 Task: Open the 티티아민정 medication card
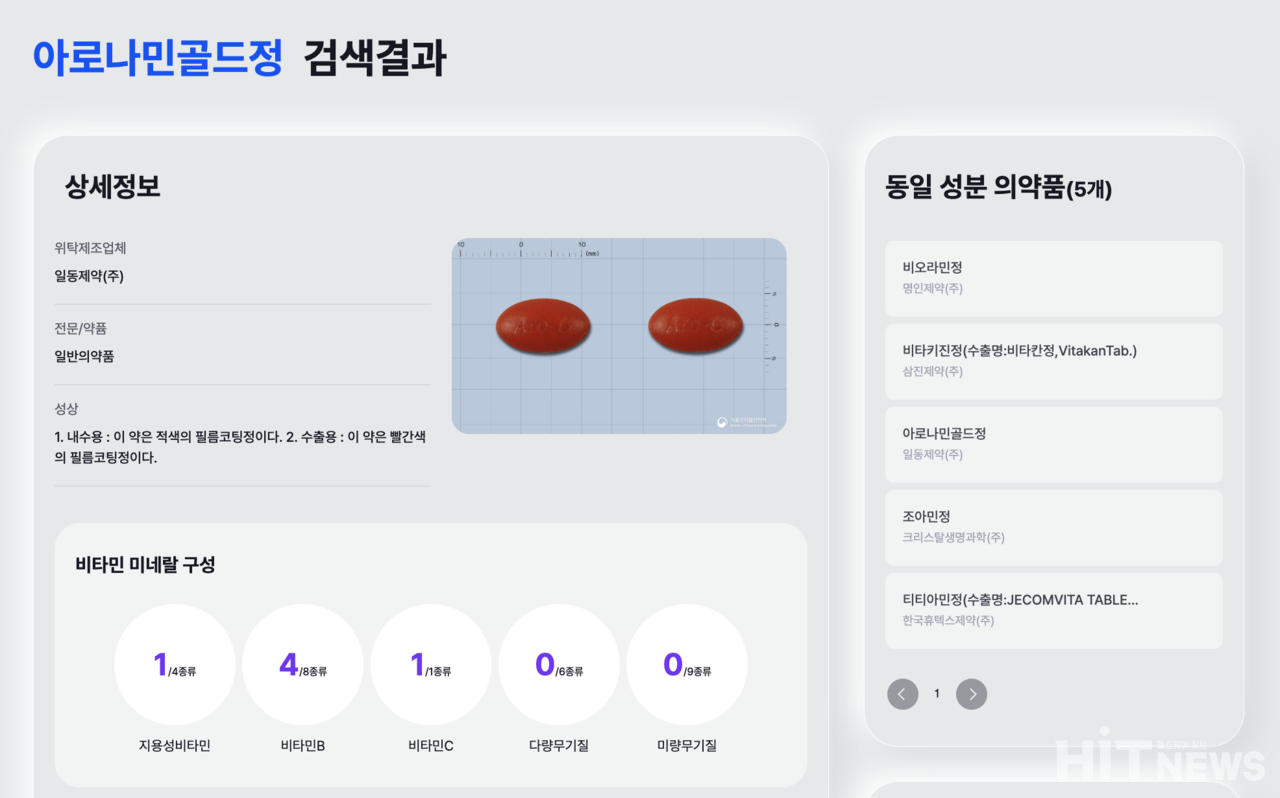coord(1053,610)
